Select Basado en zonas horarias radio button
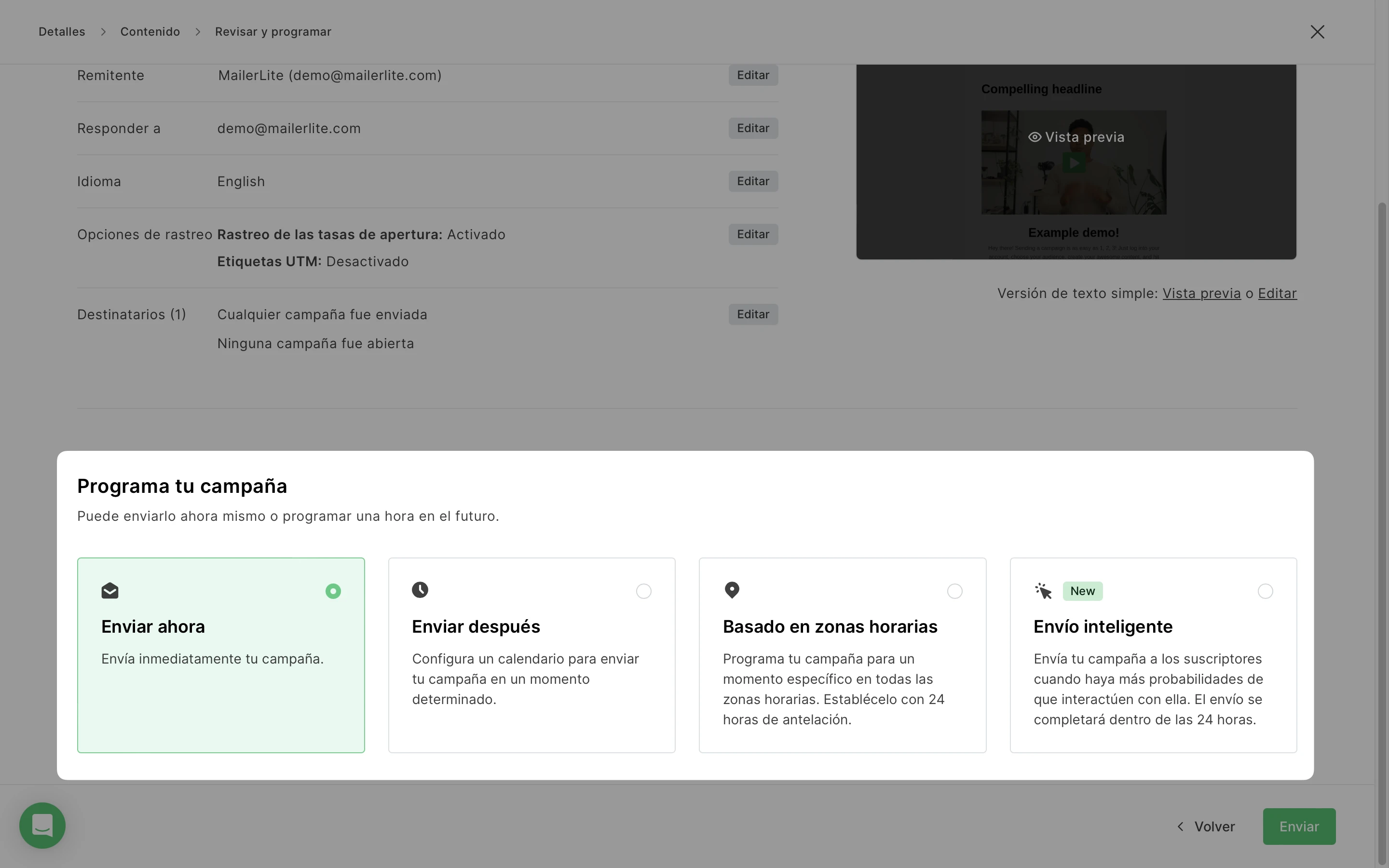 coord(954,591)
